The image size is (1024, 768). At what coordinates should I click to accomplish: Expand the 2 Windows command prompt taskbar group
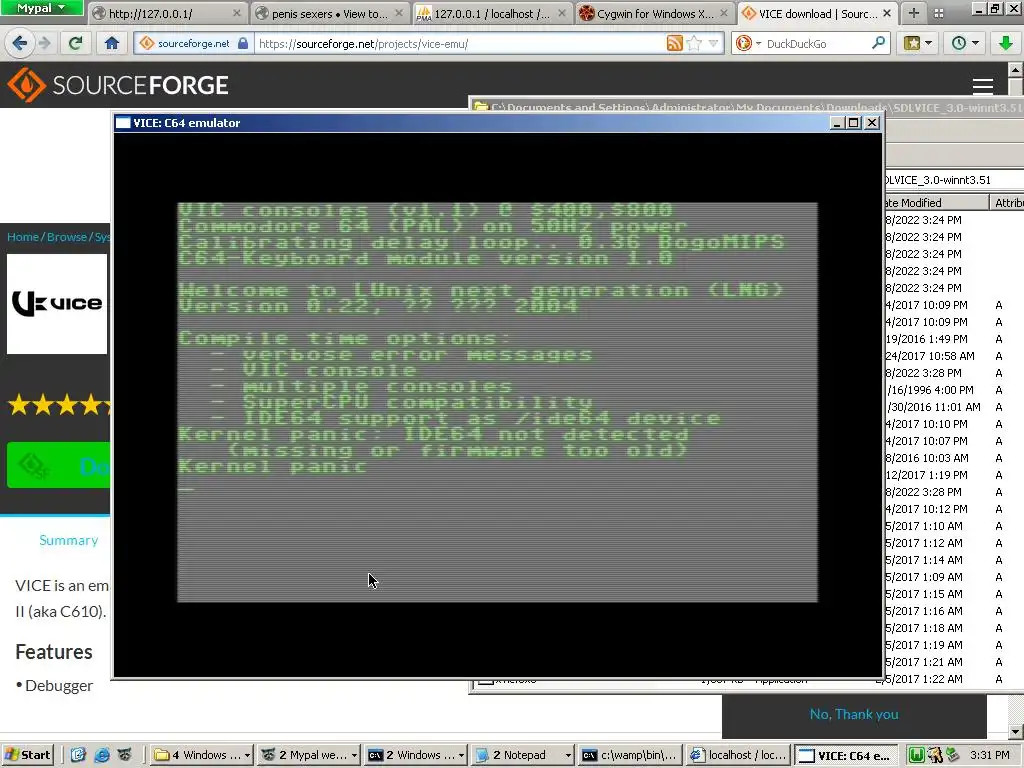(x=416, y=755)
